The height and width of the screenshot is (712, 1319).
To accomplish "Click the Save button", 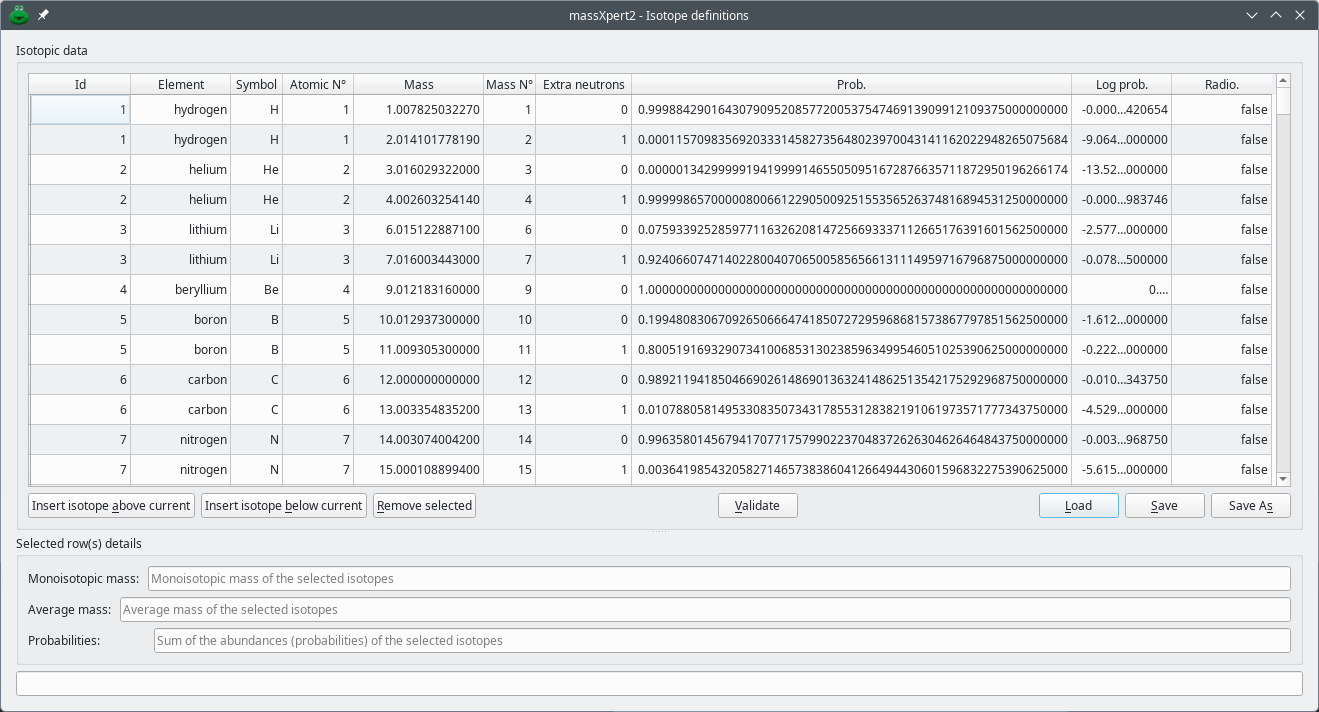I will 1163,506.
